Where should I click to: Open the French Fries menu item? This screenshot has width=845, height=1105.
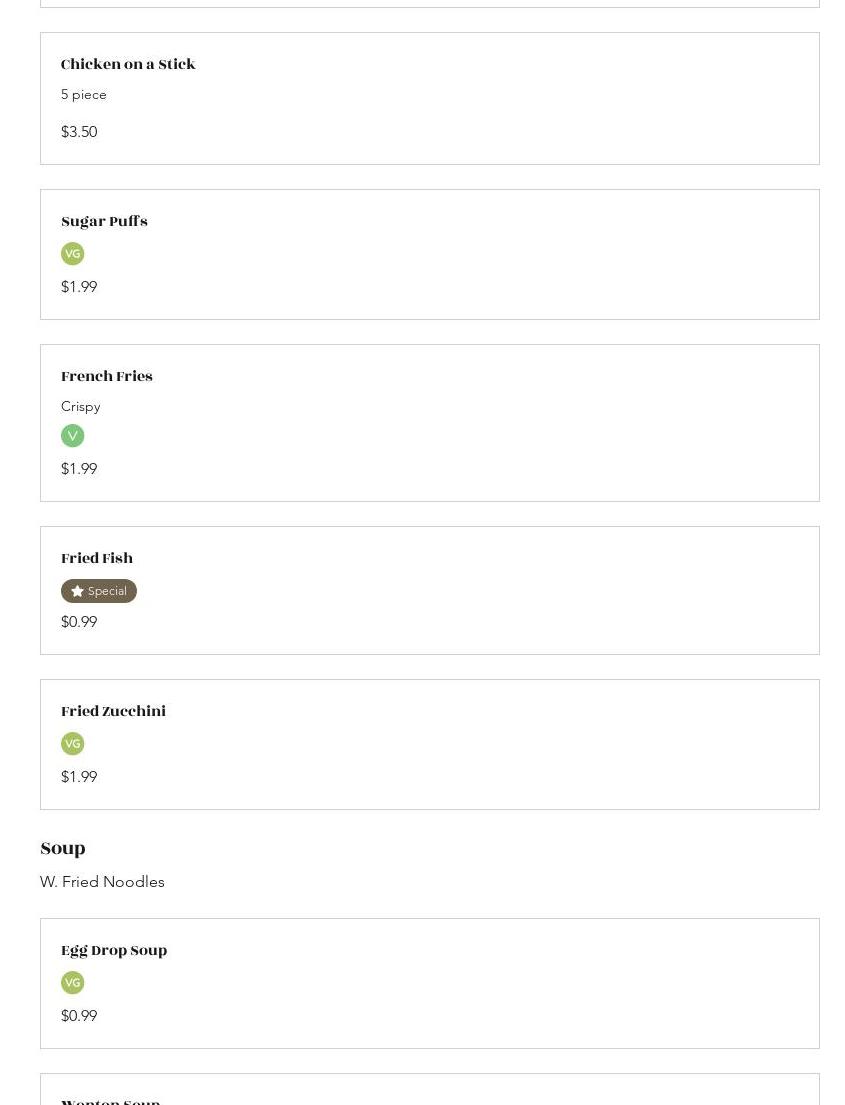pyautogui.click(x=107, y=377)
